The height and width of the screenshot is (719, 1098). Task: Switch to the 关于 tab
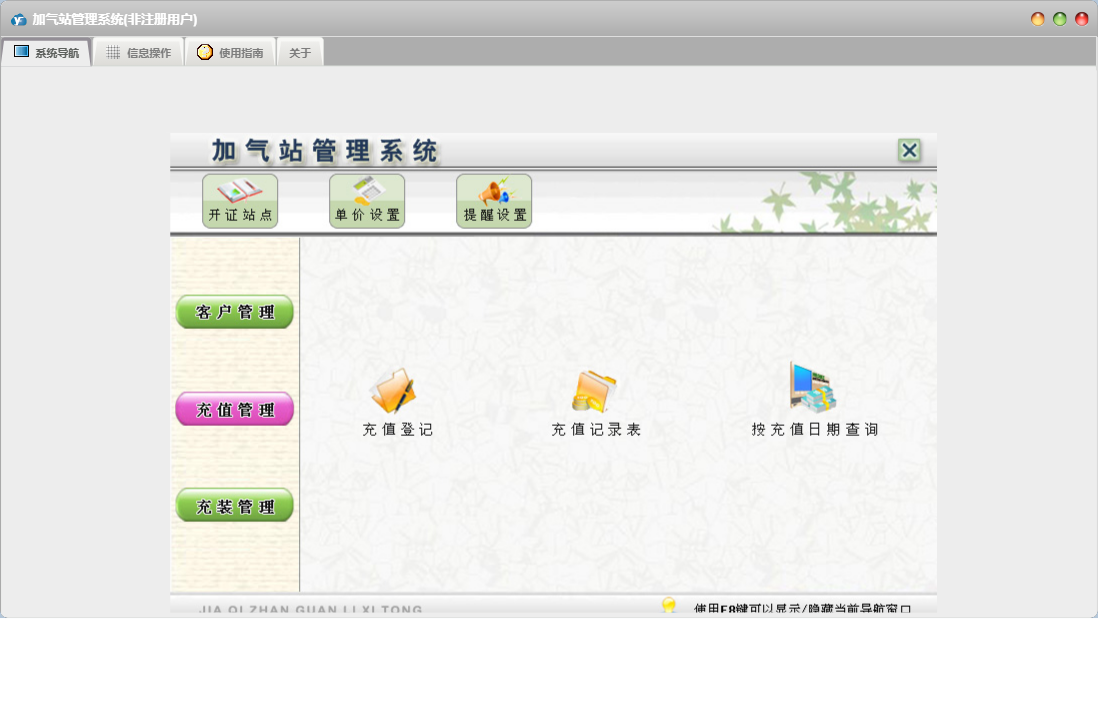(x=300, y=53)
